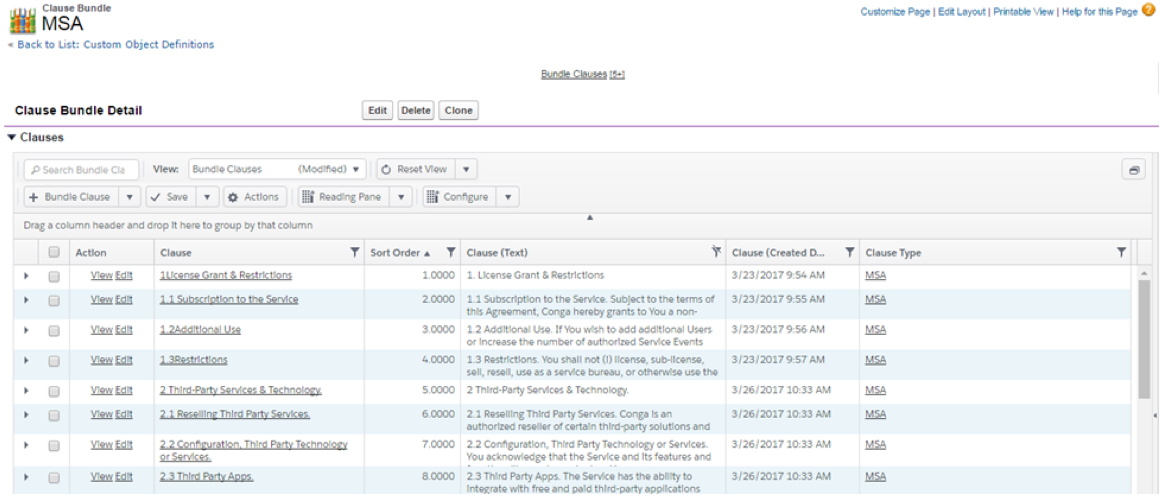This screenshot has height=501, width=1170.
Task: Click the Edit button
Action: tap(378, 111)
